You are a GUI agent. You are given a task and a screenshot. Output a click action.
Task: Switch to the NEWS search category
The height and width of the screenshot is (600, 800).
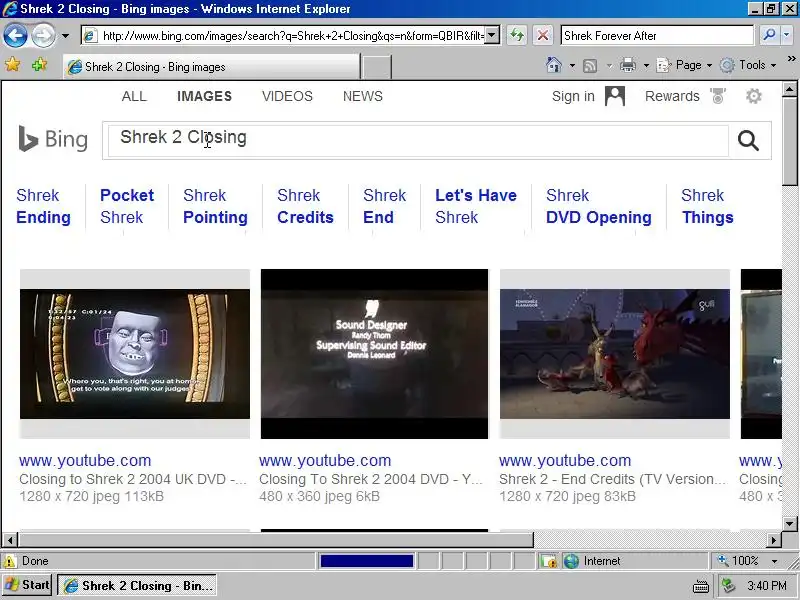(x=363, y=96)
